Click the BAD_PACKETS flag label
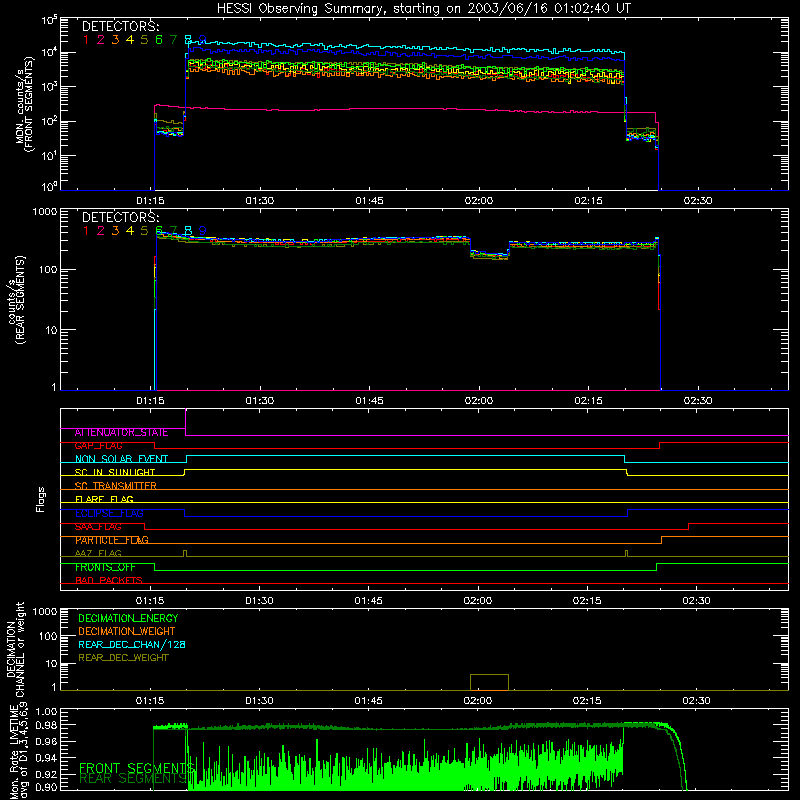 coord(109,581)
